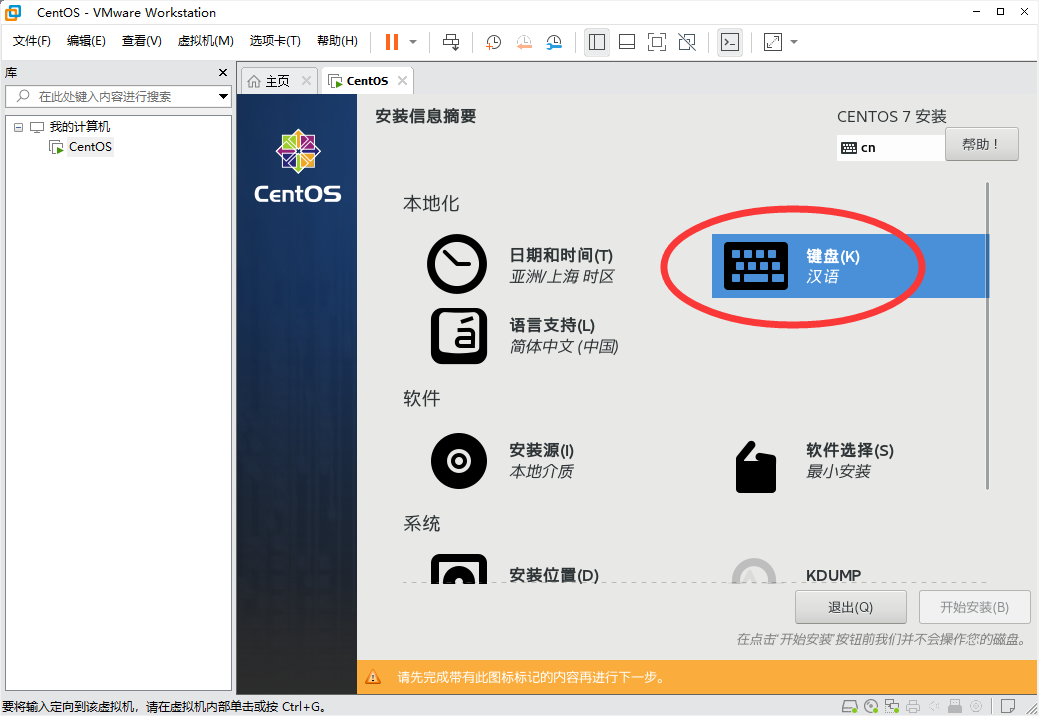Image resolution: width=1039 pixels, height=716 pixels.
Task: Open the snapshot manager wrench-clock icon
Action: pyautogui.click(x=554, y=42)
